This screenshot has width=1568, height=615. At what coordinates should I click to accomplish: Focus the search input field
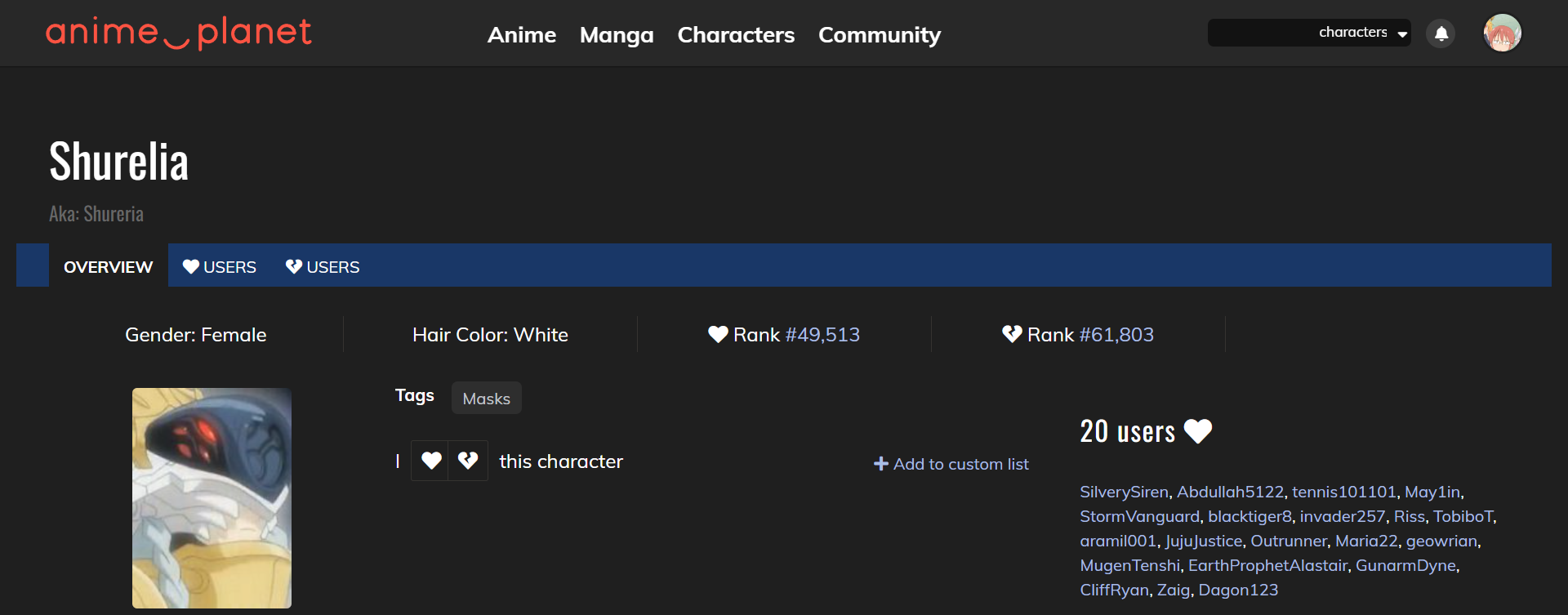pos(1261,33)
